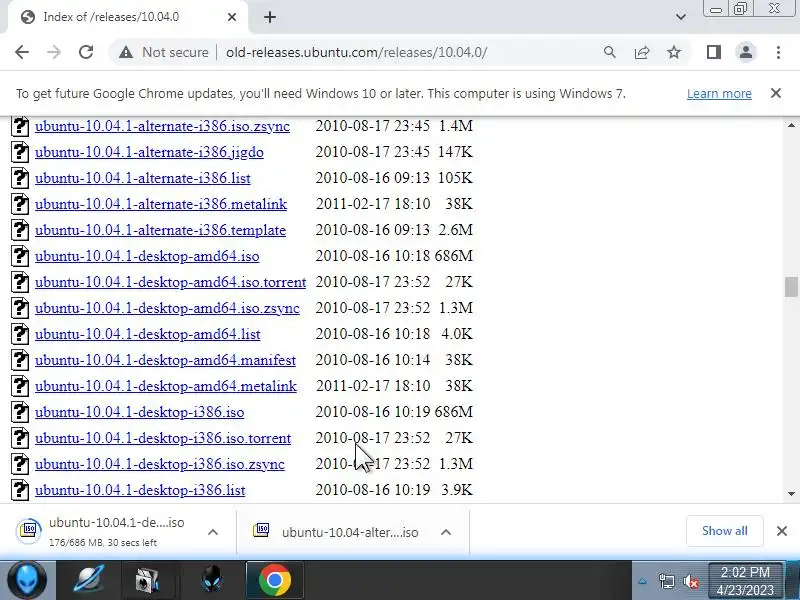Click file icon beside desktop-amd64.iso
The image size is (800, 600).
click(x=20, y=256)
